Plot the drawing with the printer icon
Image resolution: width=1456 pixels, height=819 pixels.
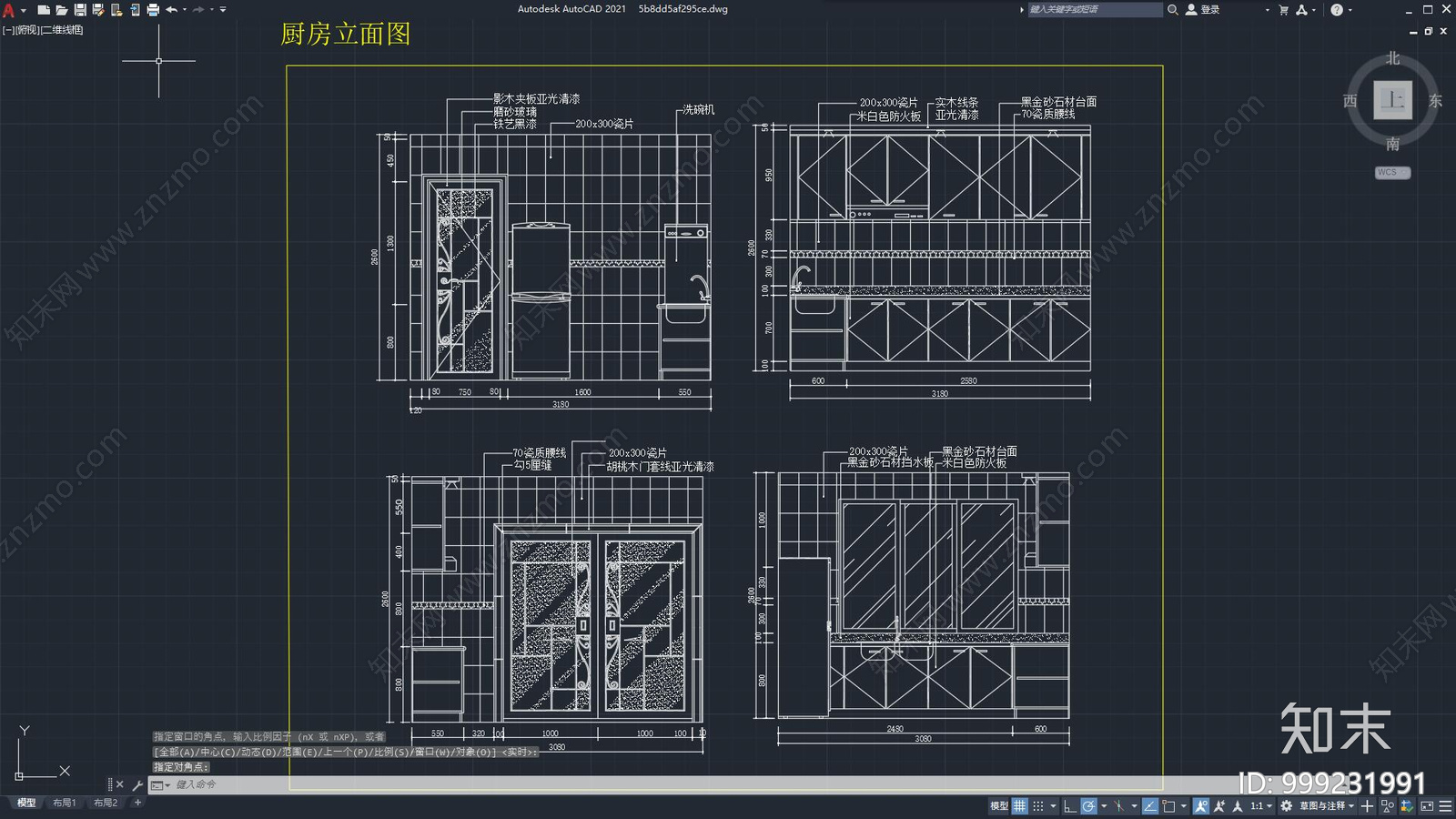[x=153, y=10]
